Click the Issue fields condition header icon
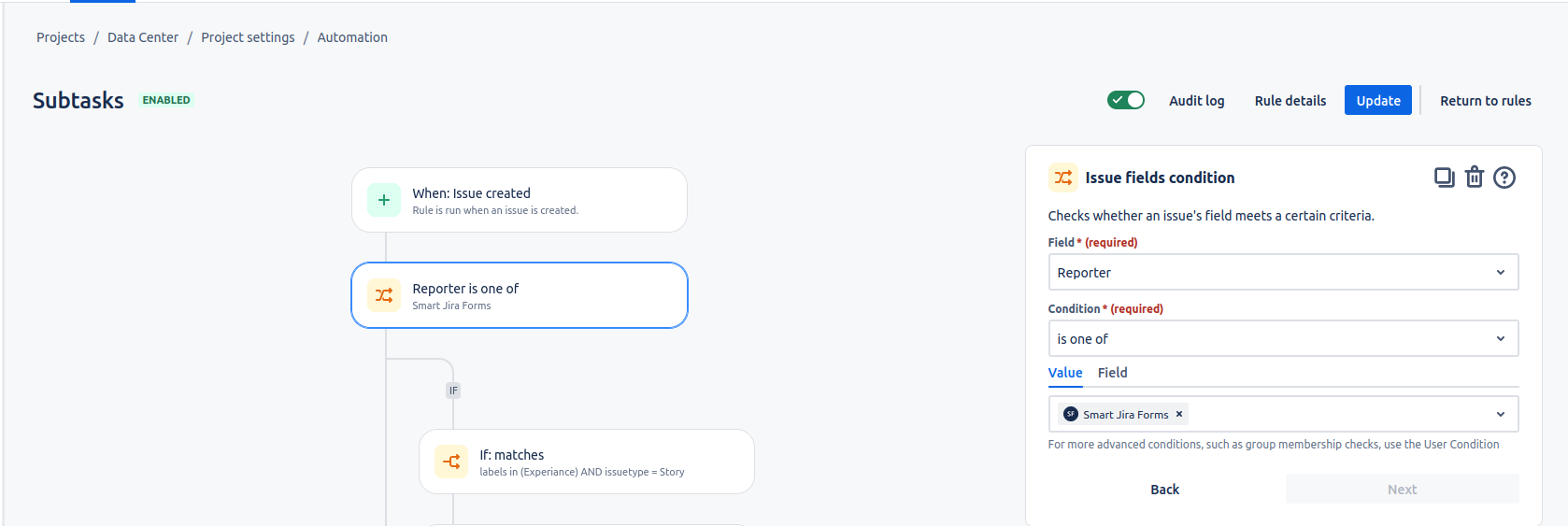Image resolution: width=1568 pixels, height=526 pixels. (1063, 178)
